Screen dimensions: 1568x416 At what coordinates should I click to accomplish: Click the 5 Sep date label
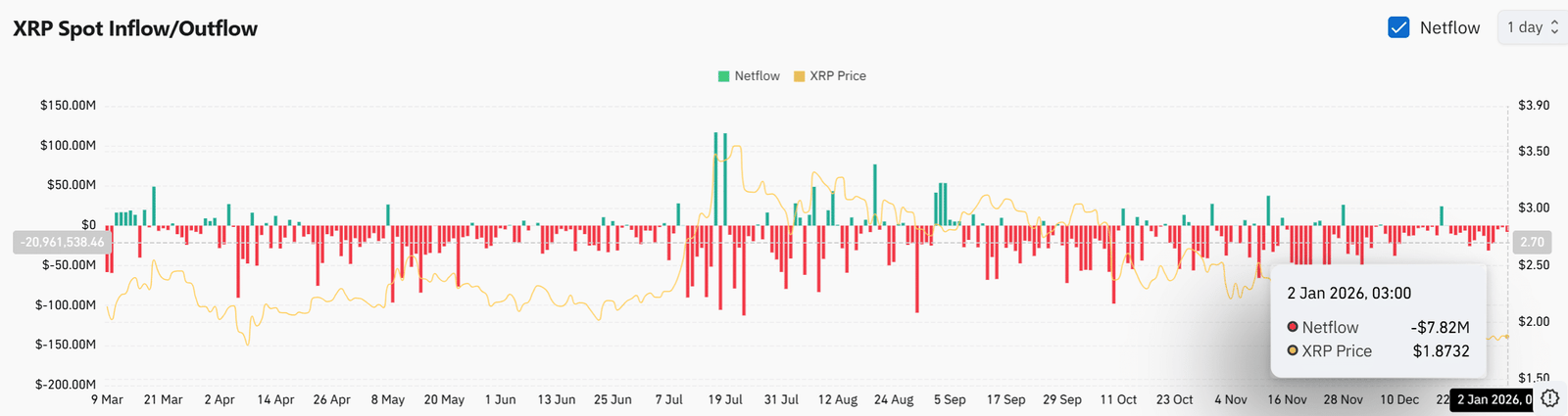950,399
